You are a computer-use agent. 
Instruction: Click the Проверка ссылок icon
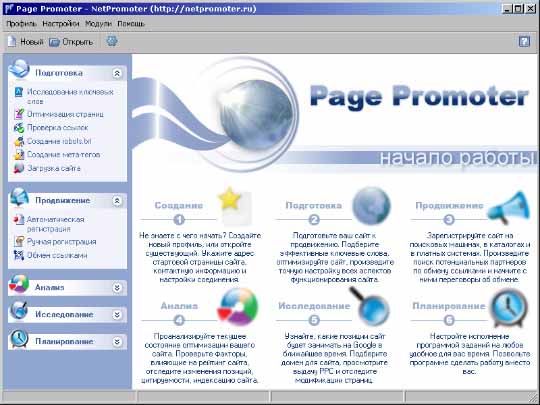[x=19, y=128]
